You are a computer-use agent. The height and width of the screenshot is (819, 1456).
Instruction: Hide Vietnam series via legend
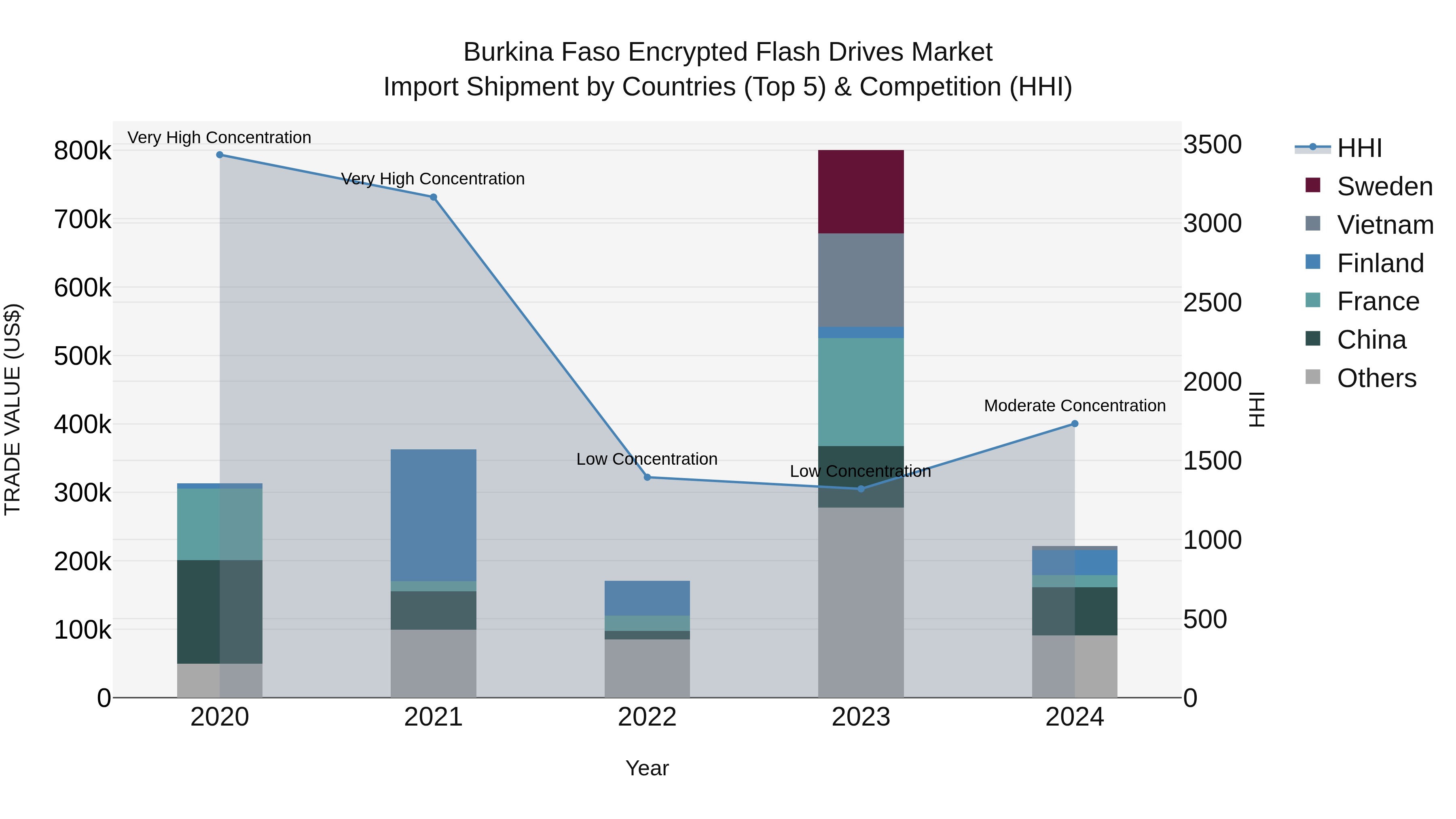click(1369, 224)
